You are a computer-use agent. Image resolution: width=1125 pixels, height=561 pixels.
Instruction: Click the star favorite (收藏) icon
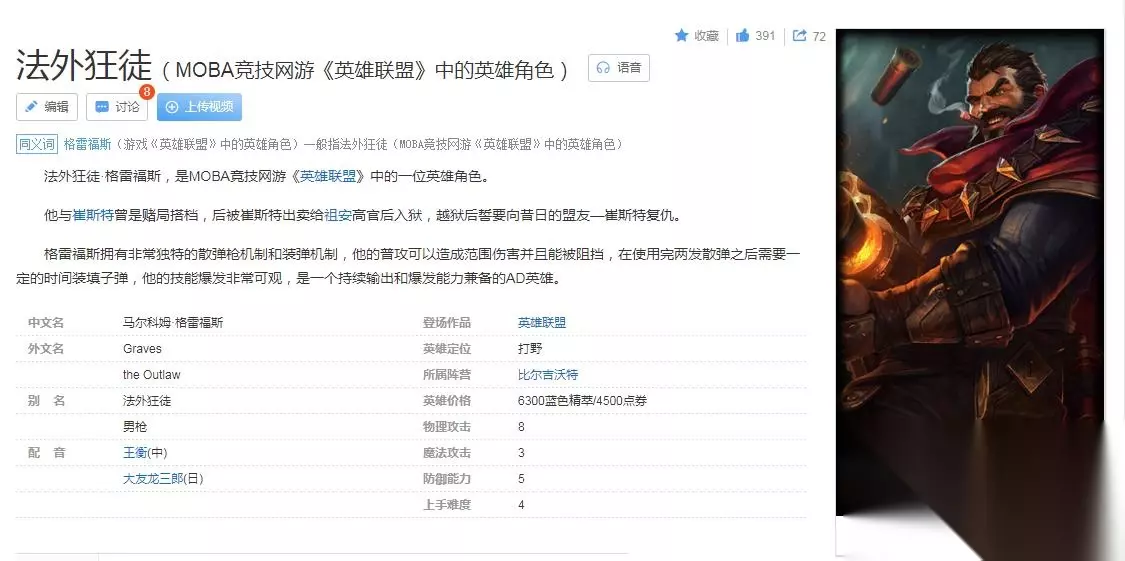pyautogui.click(x=682, y=35)
